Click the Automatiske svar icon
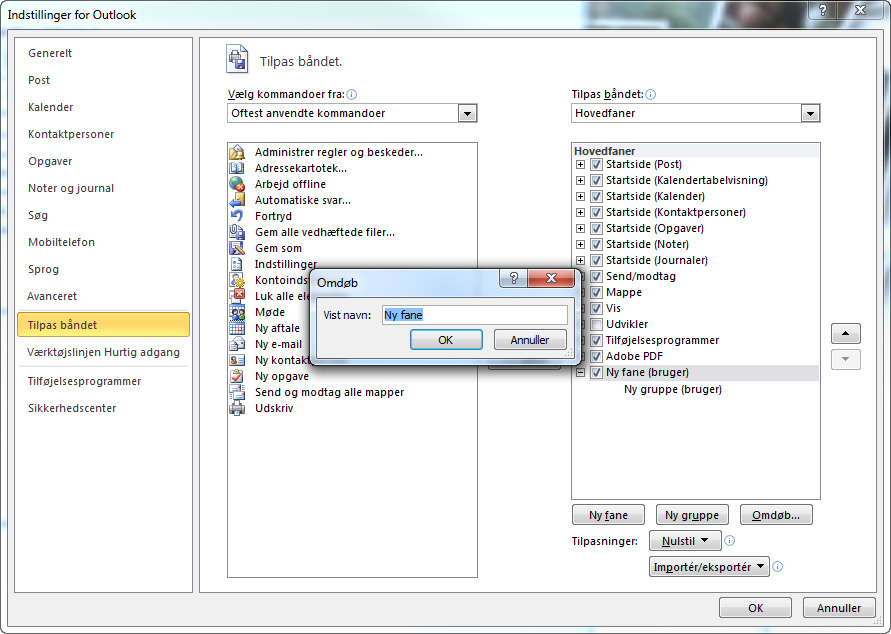891x634 pixels. 237,200
